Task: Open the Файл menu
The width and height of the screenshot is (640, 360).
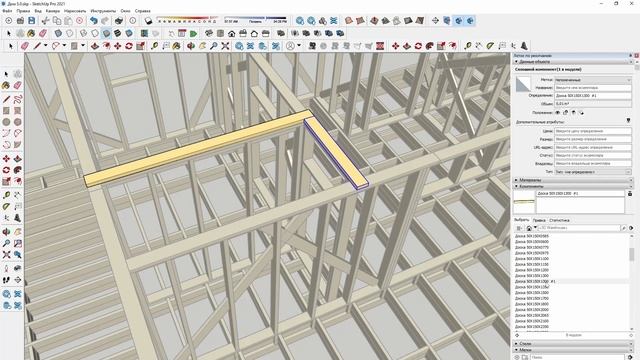Action: (7, 11)
